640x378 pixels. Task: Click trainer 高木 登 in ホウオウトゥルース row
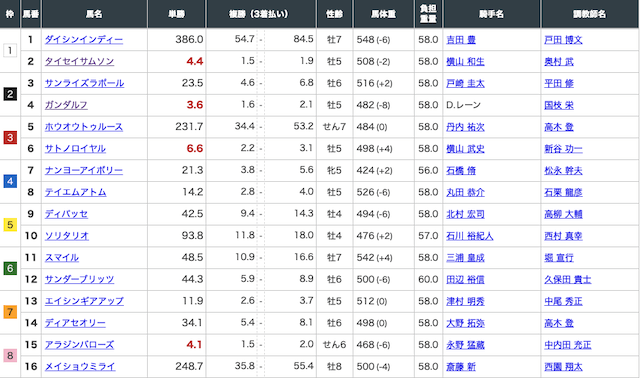[x=559, y=127]
